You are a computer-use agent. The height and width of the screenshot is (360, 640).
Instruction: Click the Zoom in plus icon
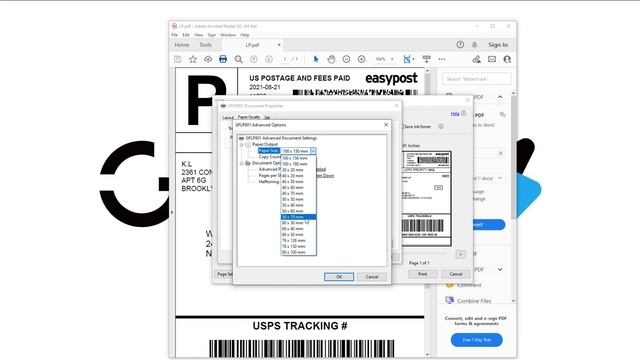coord(361,59)
